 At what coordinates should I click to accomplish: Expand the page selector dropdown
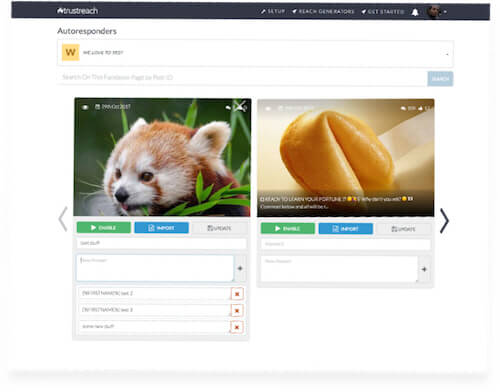tap(447, 54)
